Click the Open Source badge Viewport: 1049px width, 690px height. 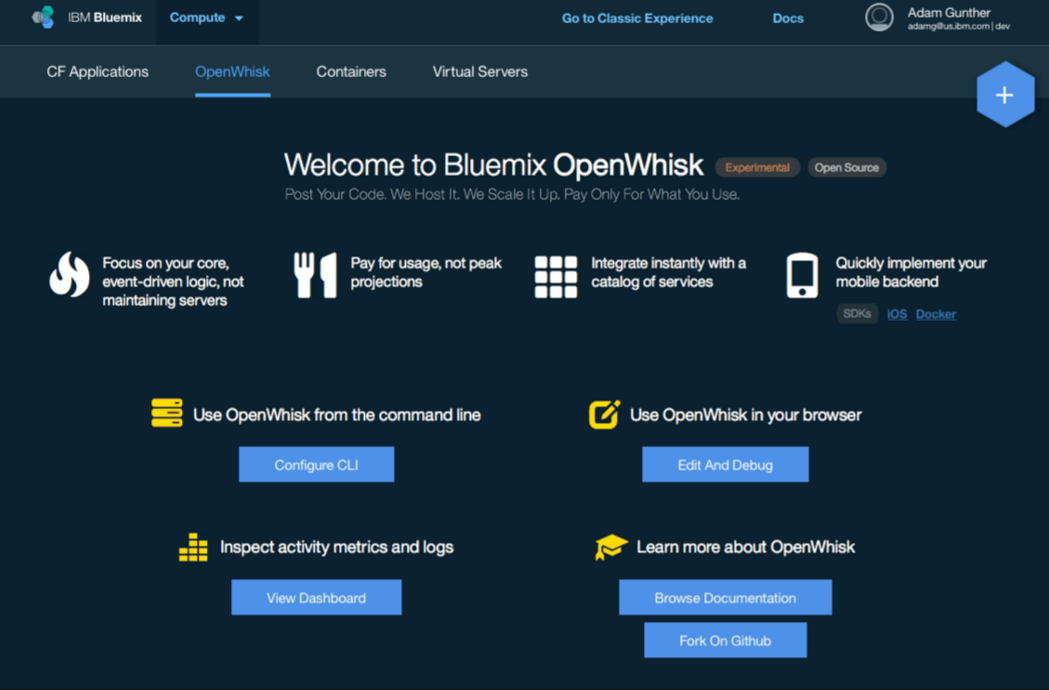point(846,167)
